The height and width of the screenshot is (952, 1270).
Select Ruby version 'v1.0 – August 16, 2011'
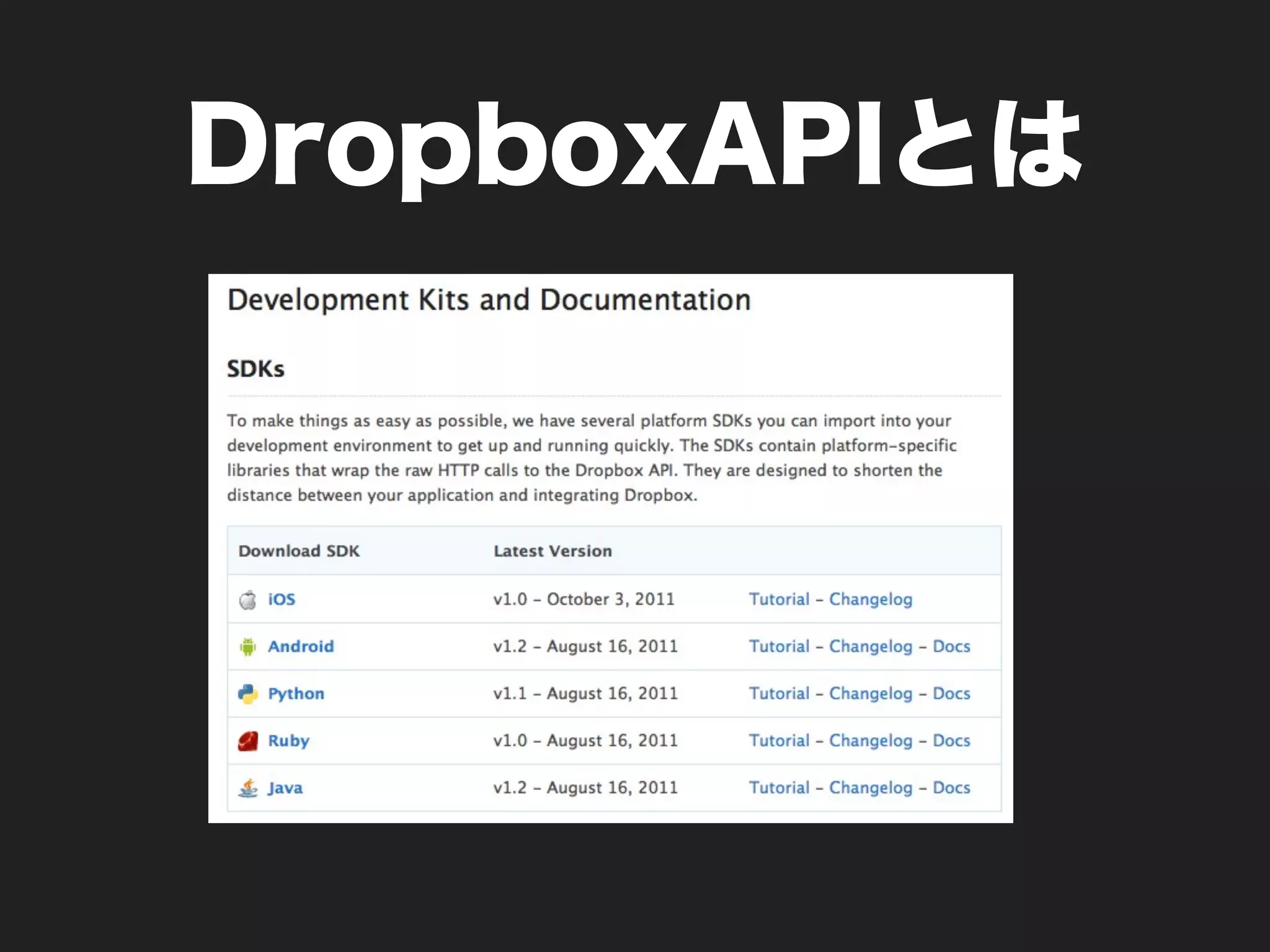pyautogui.click(x=585, y=741)
